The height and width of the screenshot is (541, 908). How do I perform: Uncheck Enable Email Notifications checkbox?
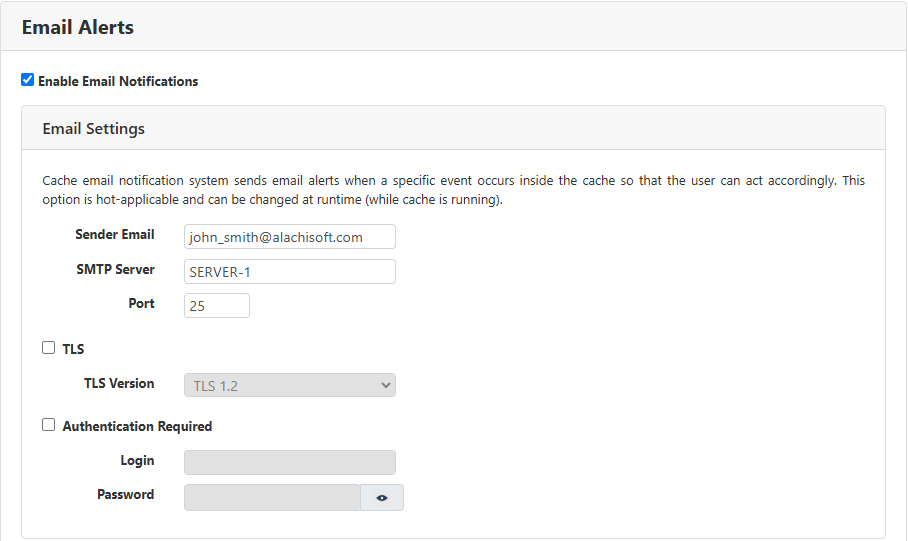click(x=27, y=80)
